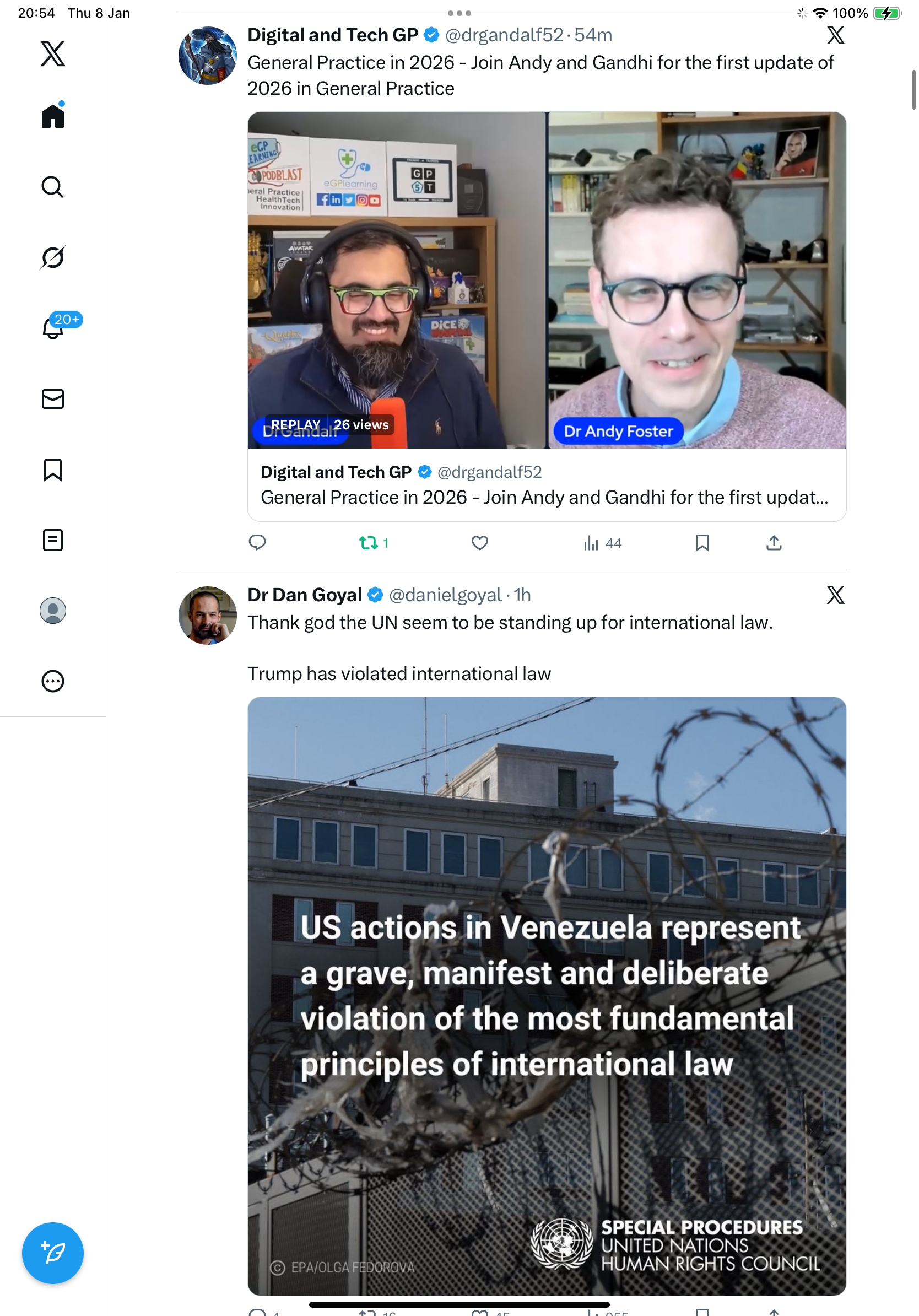Open Messages envelope icon
Screen dimensions: 919x1316
[x=53, y=399]
